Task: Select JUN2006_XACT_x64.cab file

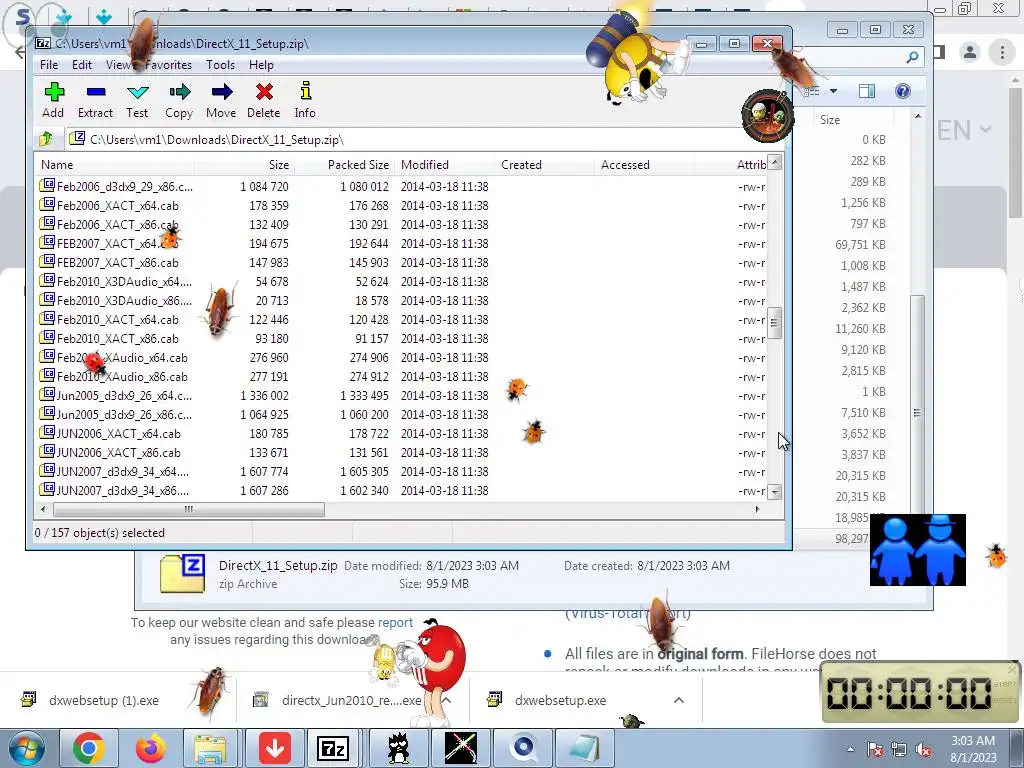Action: tap(119, 434)
